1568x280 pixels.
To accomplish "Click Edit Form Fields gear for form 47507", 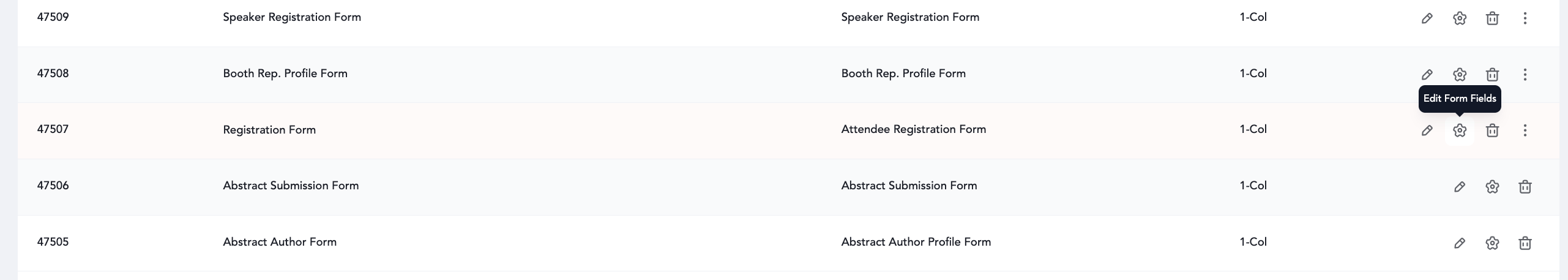I will point(1460,131).
